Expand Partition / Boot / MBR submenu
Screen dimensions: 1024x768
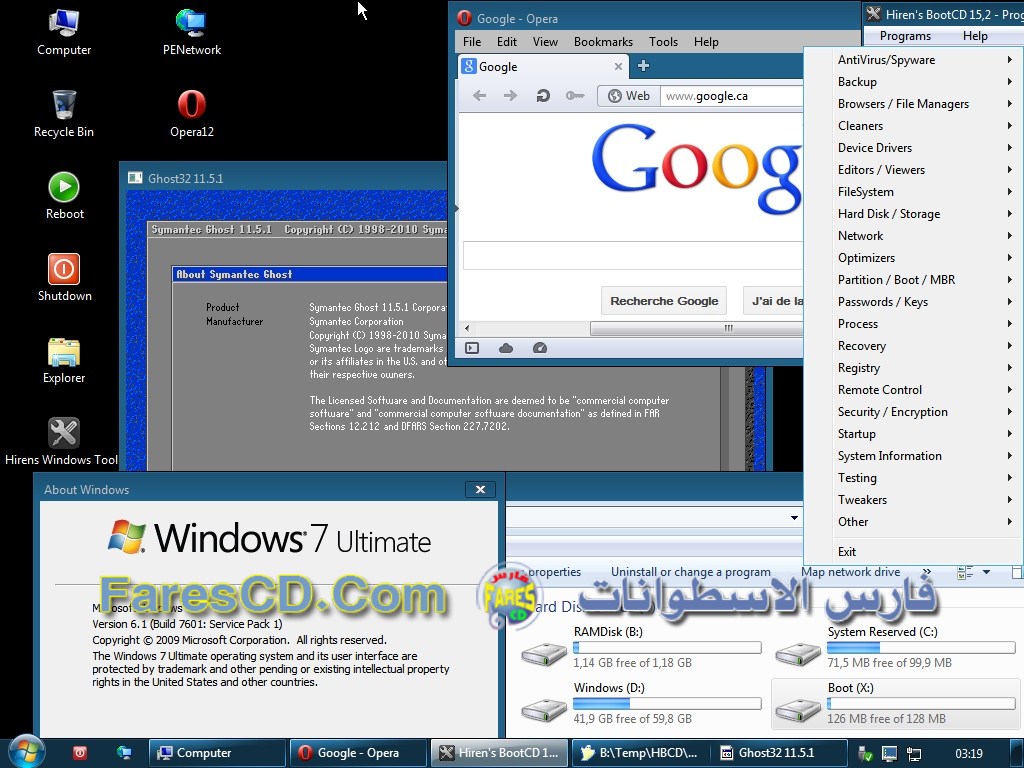click(x=914, y=280)
